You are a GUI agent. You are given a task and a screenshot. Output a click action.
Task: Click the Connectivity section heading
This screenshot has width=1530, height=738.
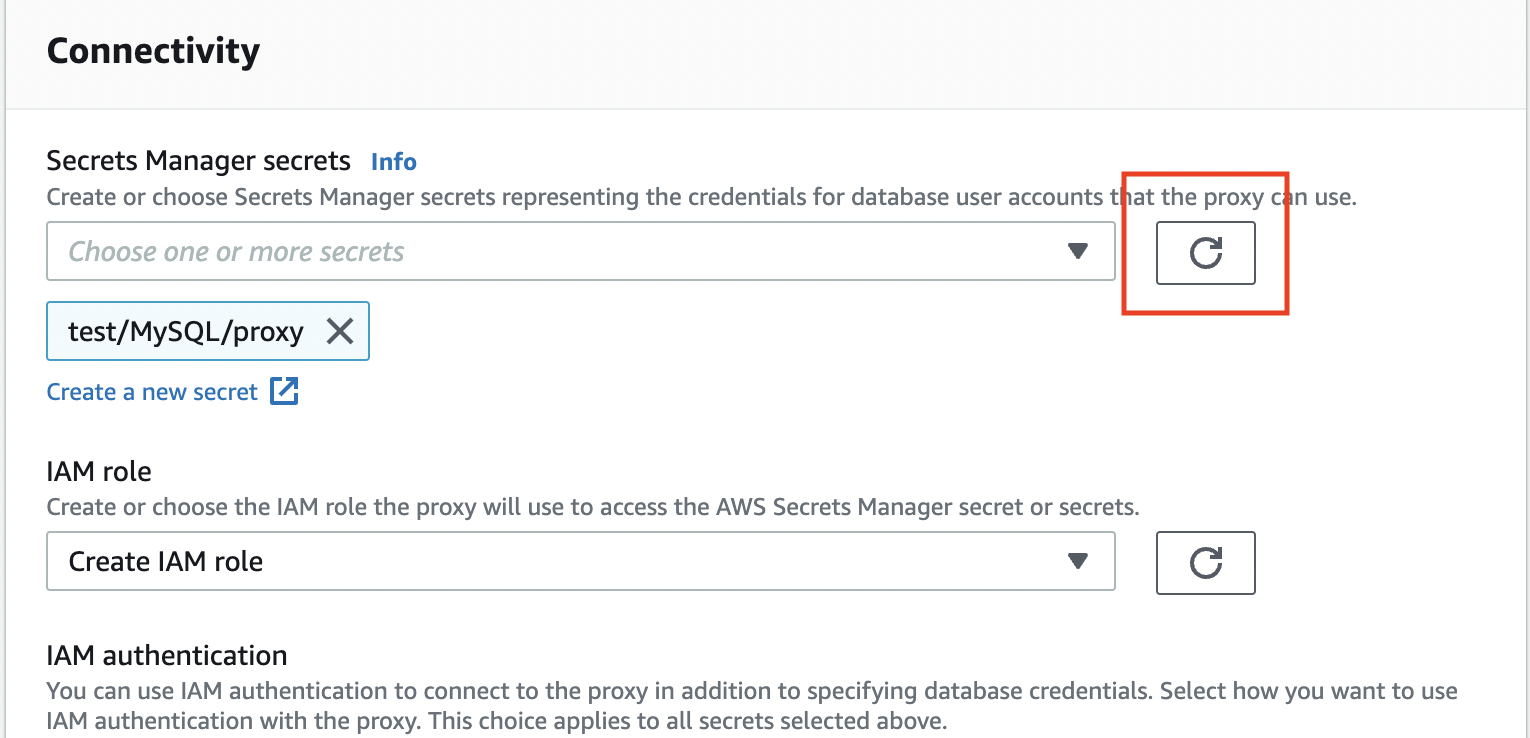[153, 51]
